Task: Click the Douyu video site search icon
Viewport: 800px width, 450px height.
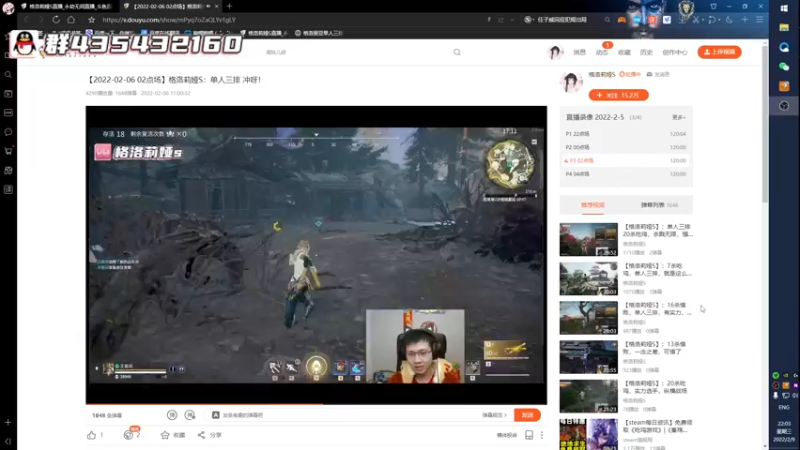Action: pyautogui.click(x=457, y=52)
